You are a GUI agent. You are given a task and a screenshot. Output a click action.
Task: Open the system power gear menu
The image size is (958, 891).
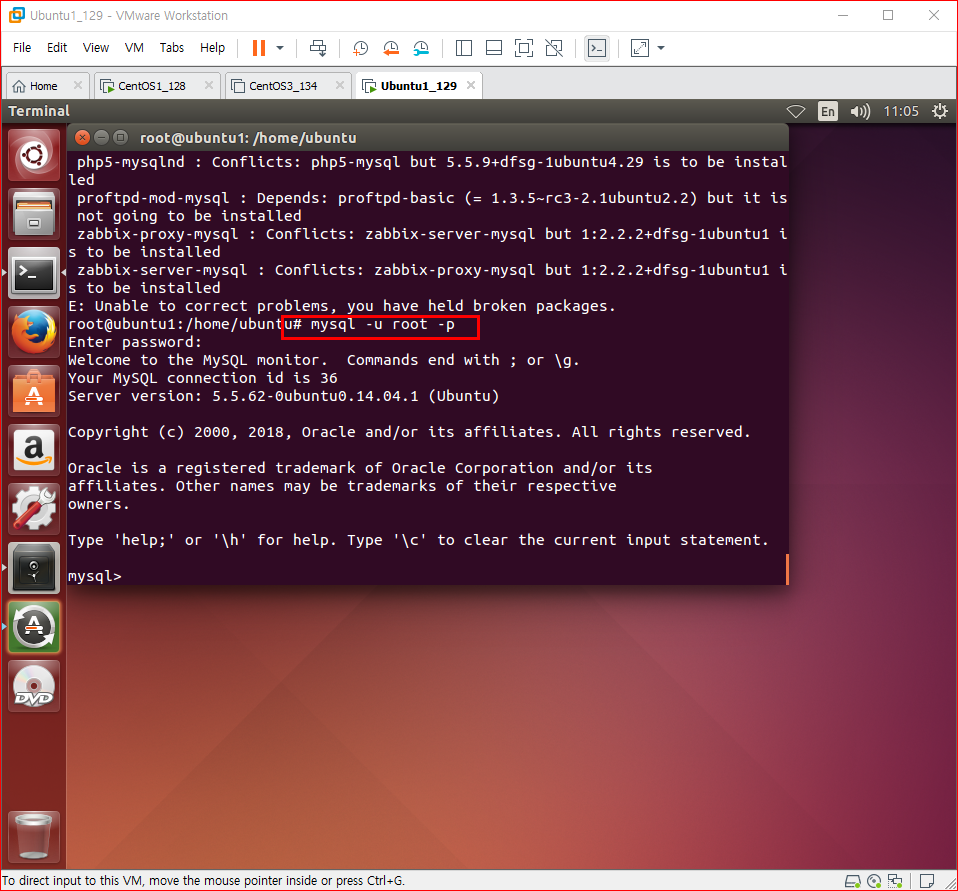(x=940, y=111)
